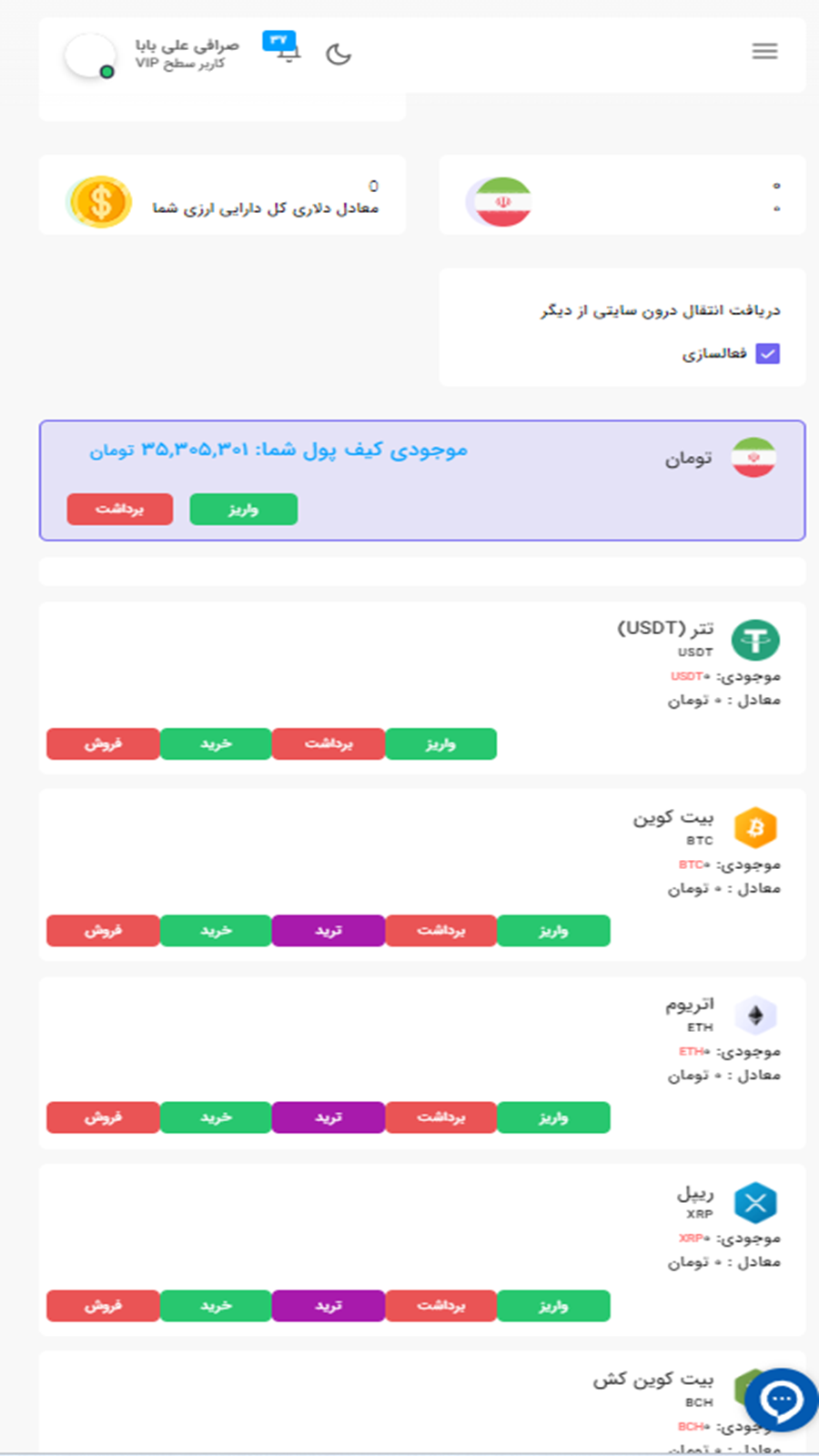Disable the فعالسازی activation checkbox
Image resolution: width=819 pixels, height=1456 pixels.
pyautogui.click(x=768, y=353)
